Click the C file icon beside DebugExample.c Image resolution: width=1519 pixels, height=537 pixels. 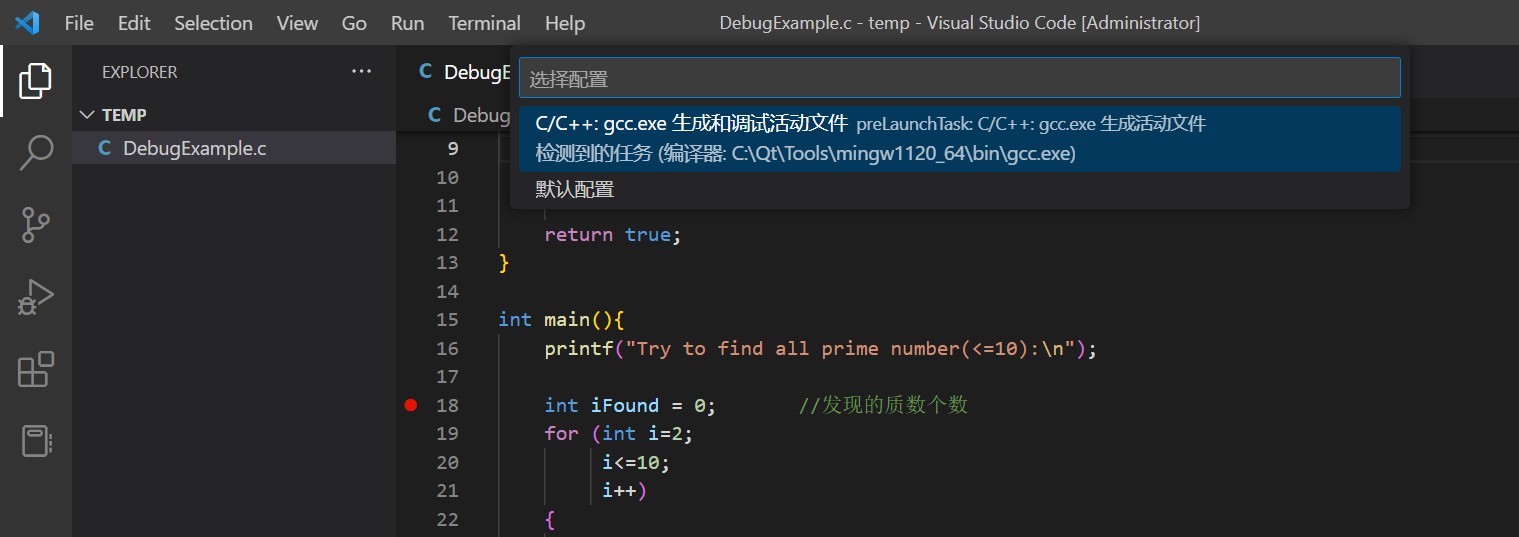tap(104, 149)
